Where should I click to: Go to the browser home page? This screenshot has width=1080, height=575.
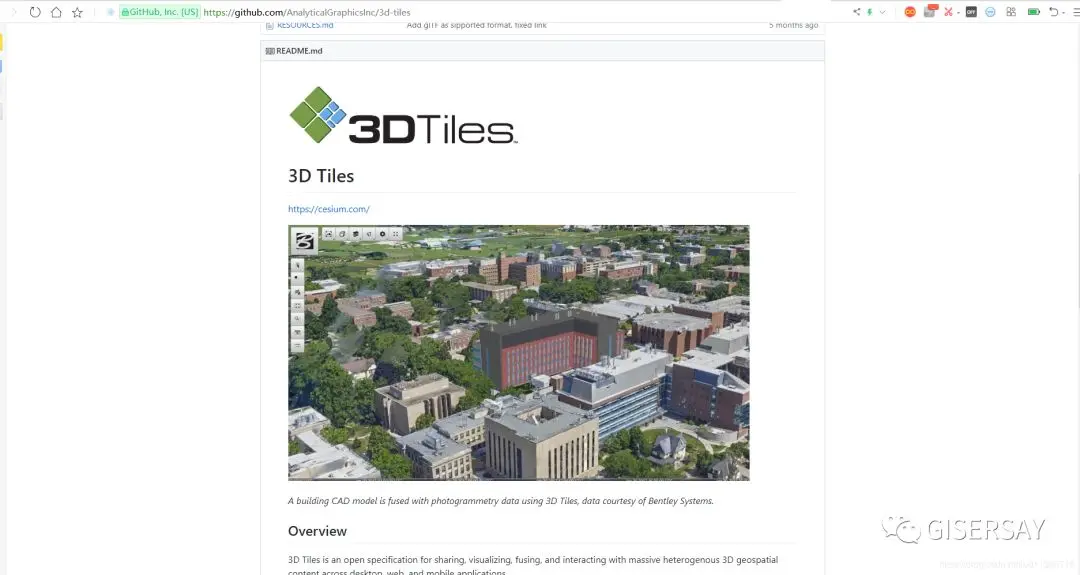click(56, 12)
